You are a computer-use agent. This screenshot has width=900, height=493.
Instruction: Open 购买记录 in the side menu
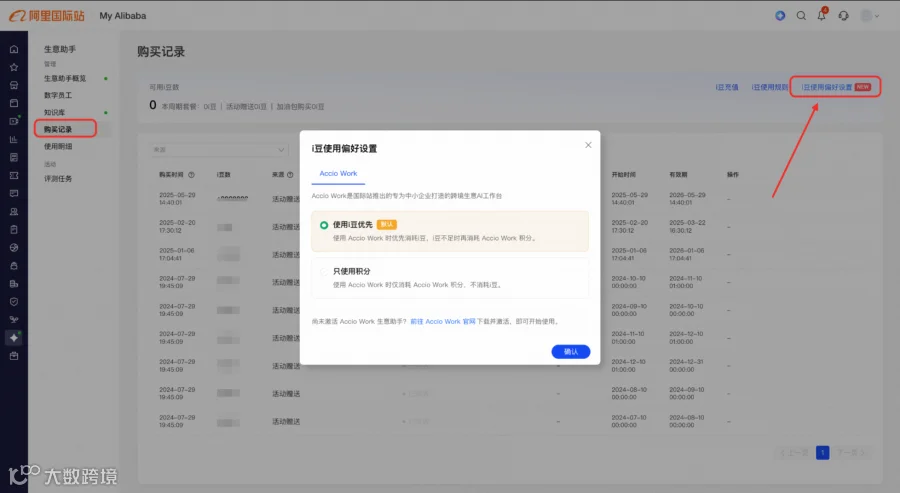coord(58,129)
